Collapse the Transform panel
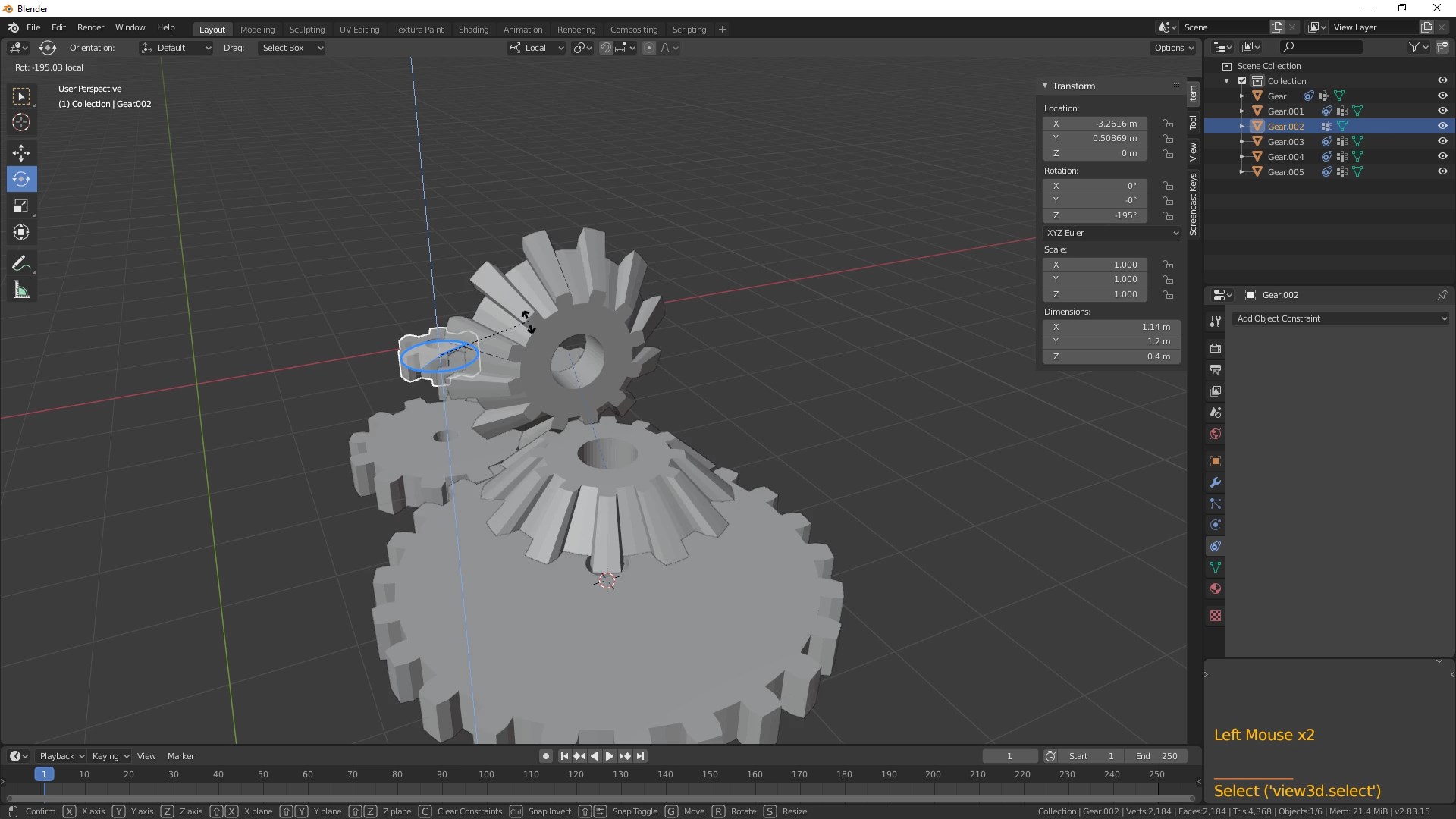This screenshot has width=1456, height=819. [x=1045, y=86]
